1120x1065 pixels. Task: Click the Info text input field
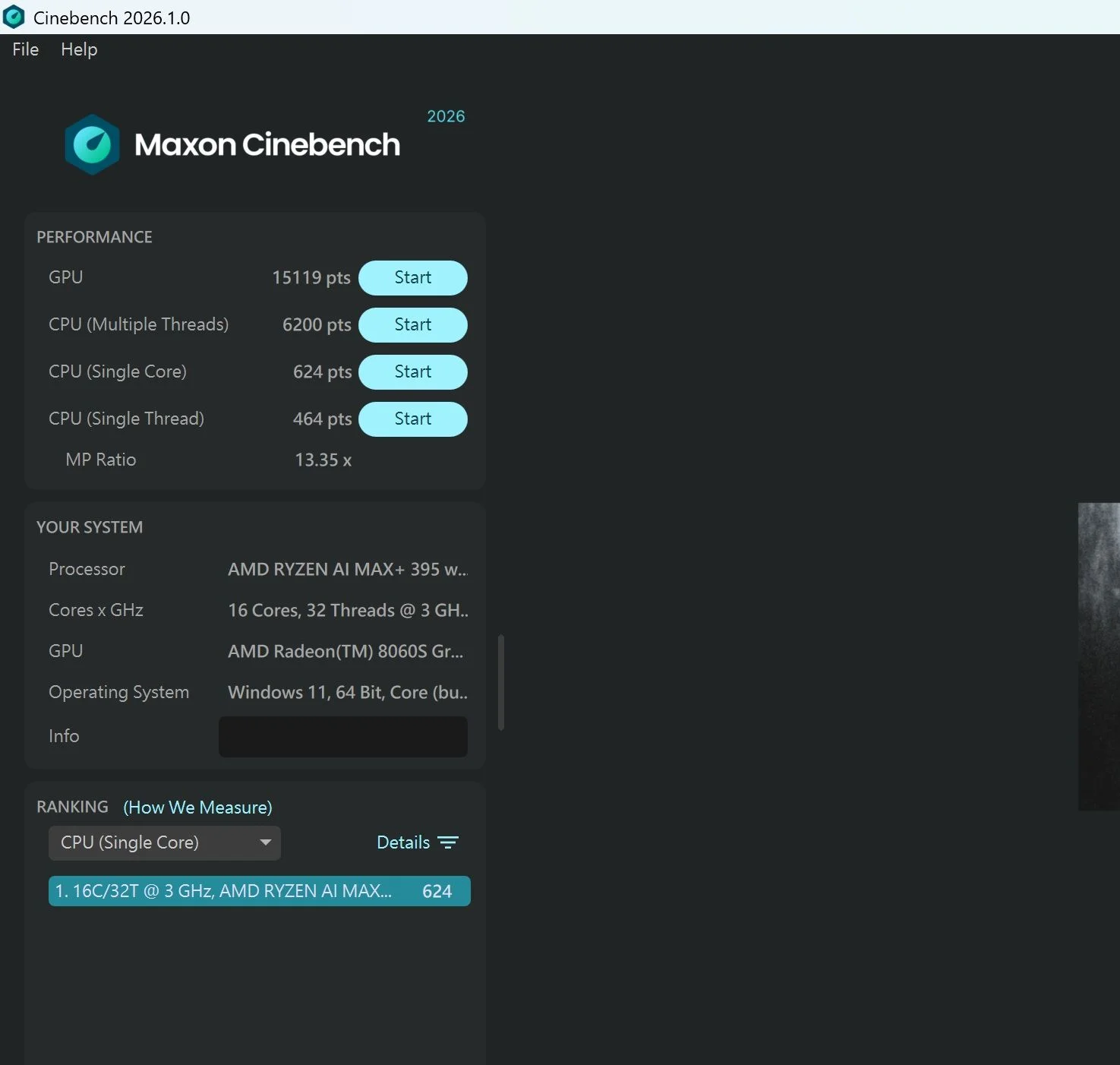pos(342,737)
